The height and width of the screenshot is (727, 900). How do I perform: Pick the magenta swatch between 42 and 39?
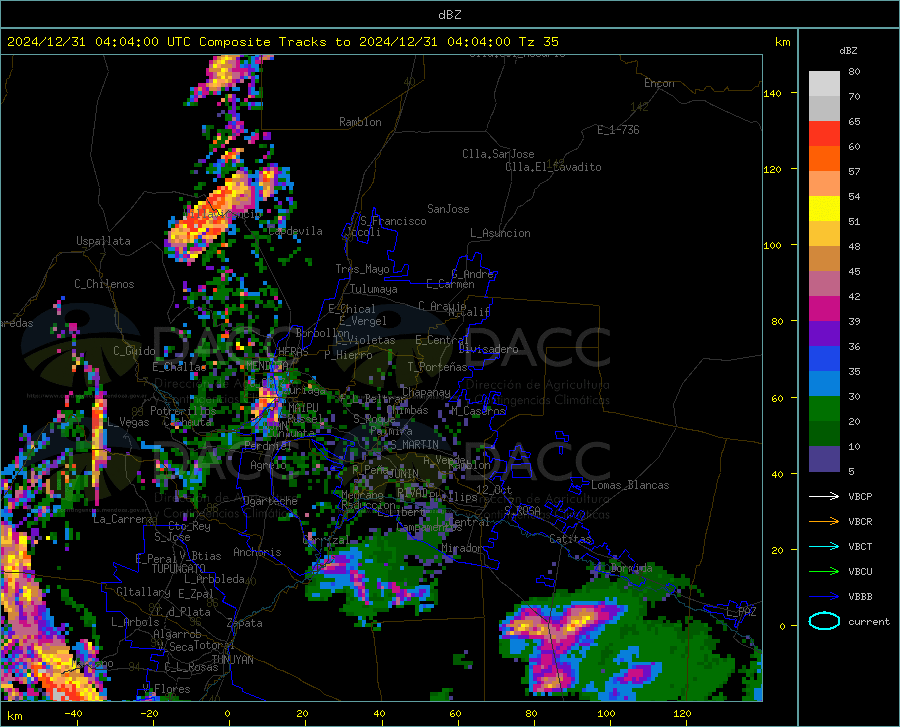(x=824, y=309)
